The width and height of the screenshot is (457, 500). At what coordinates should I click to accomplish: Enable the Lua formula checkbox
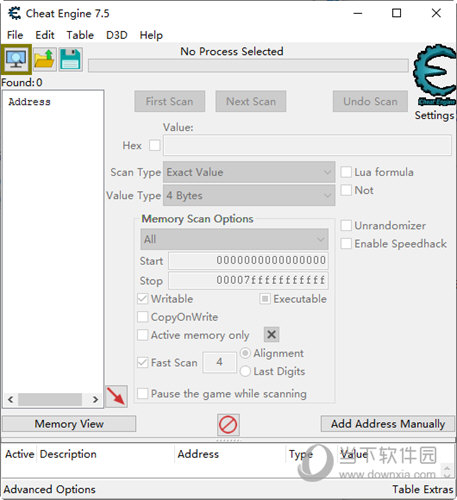(346, 172)
